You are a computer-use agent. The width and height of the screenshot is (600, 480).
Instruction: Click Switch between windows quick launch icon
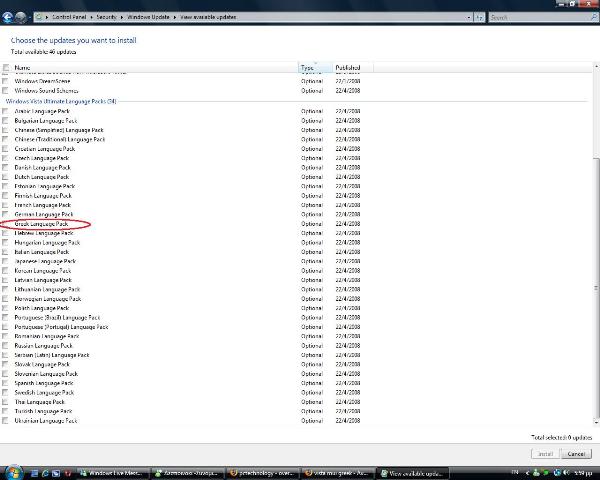[56, 473]
